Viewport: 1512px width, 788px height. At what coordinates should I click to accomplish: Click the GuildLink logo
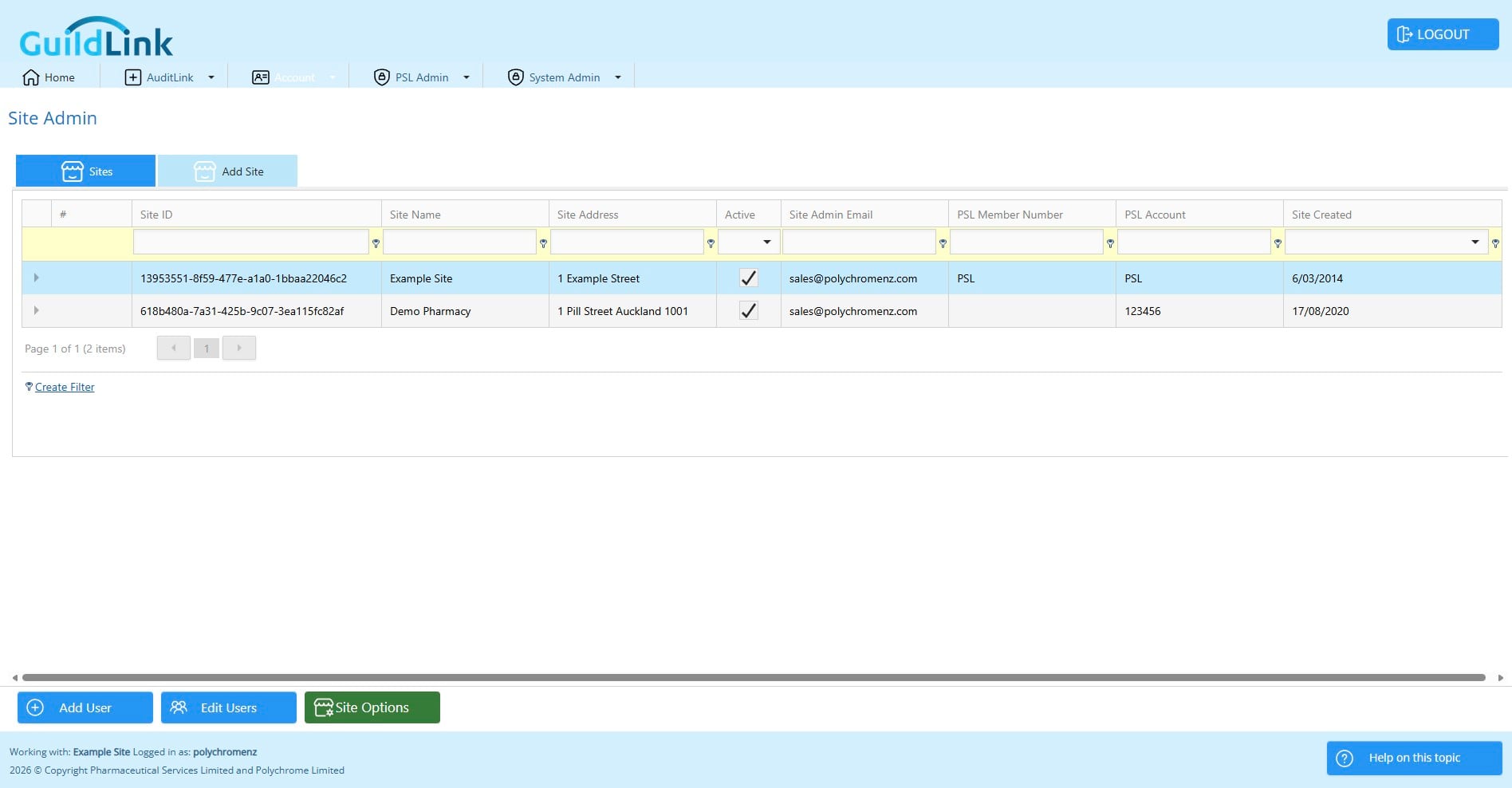(x=96, y=37)
